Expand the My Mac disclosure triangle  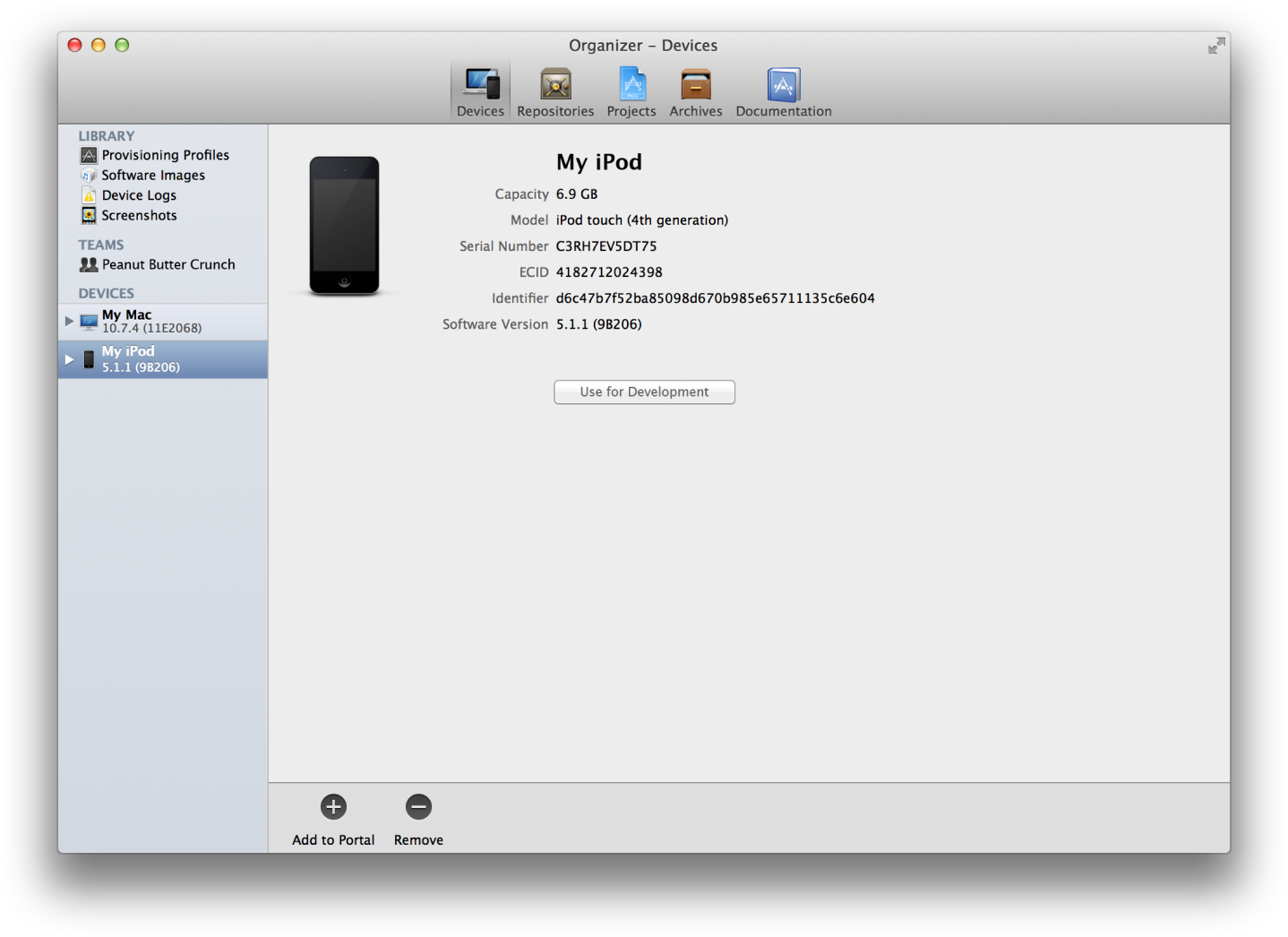[69, 321]
